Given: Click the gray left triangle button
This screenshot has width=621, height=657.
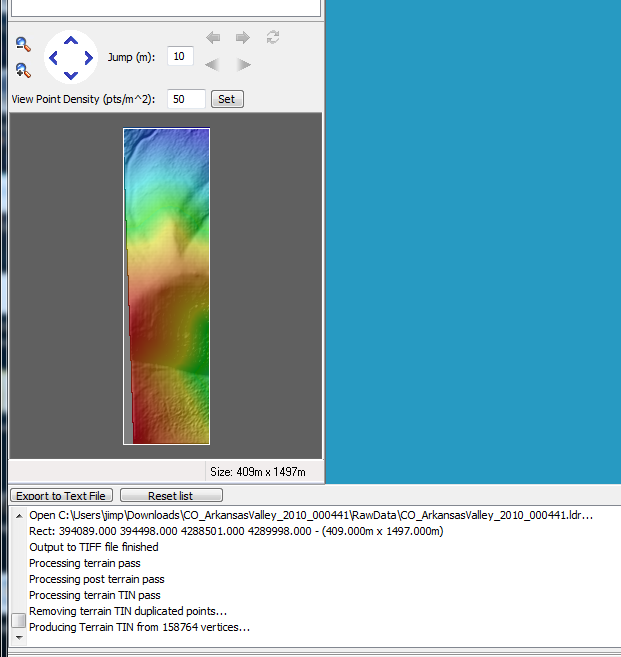Looking at the screenshot, I should pyautogui.click(x=213, y=65).
